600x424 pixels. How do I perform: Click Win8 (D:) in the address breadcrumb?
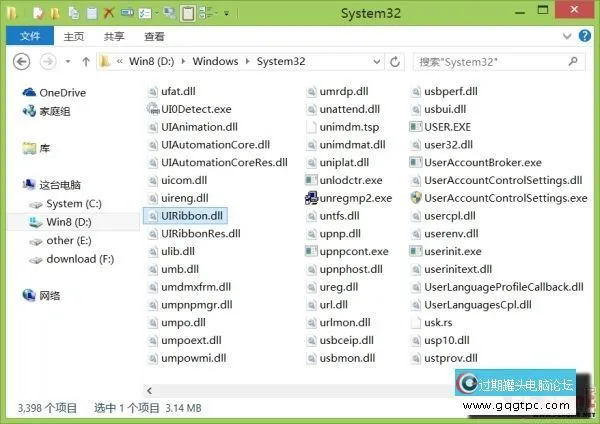point(153,61)
